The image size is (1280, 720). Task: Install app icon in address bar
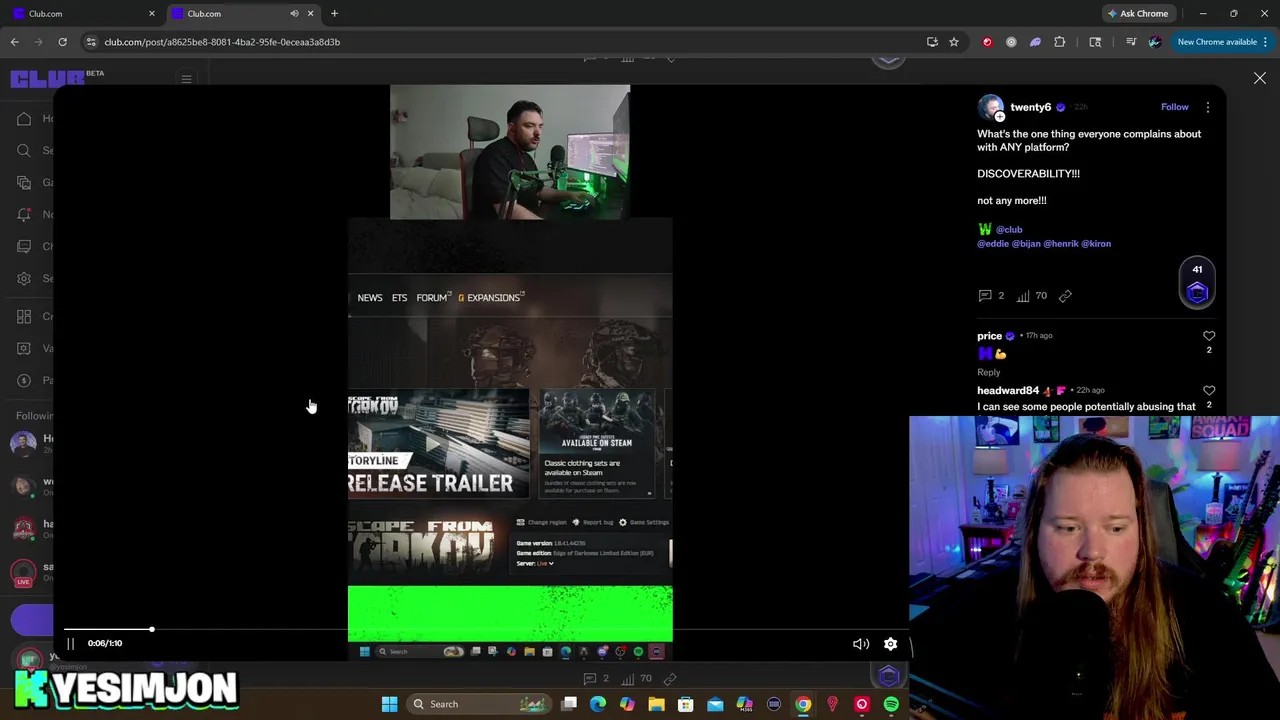932,42
